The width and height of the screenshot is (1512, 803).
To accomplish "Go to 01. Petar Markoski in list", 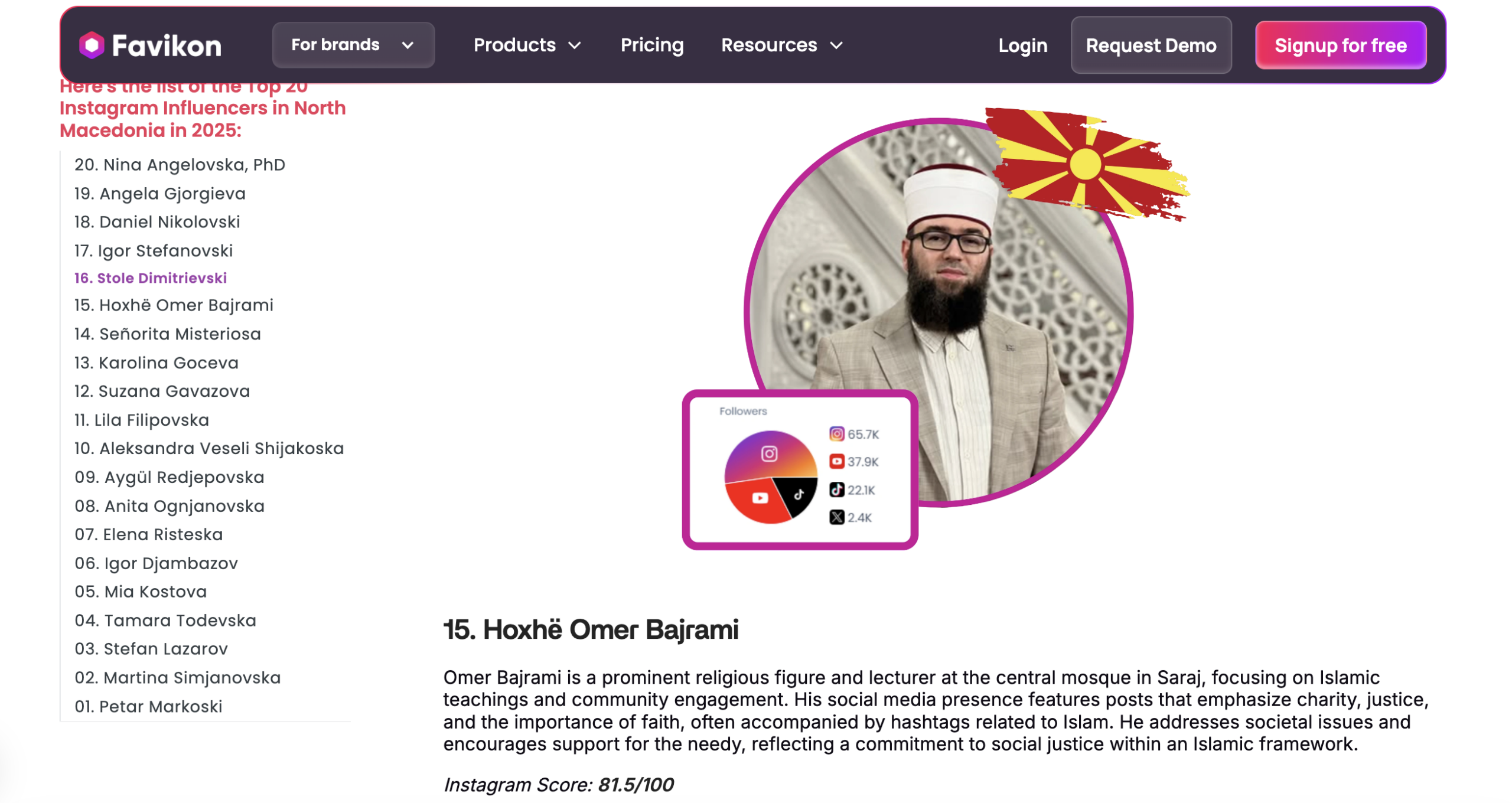I will [148, 706].
